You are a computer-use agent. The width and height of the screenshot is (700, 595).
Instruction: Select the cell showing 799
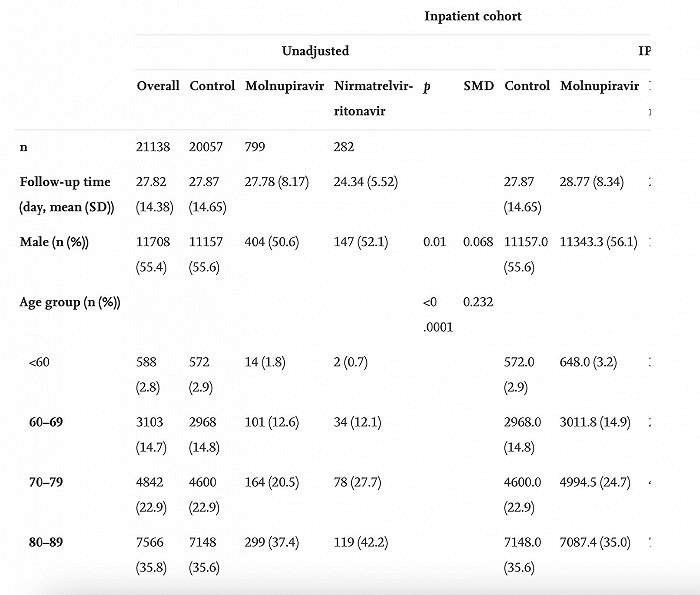click(x=255, y=147)
